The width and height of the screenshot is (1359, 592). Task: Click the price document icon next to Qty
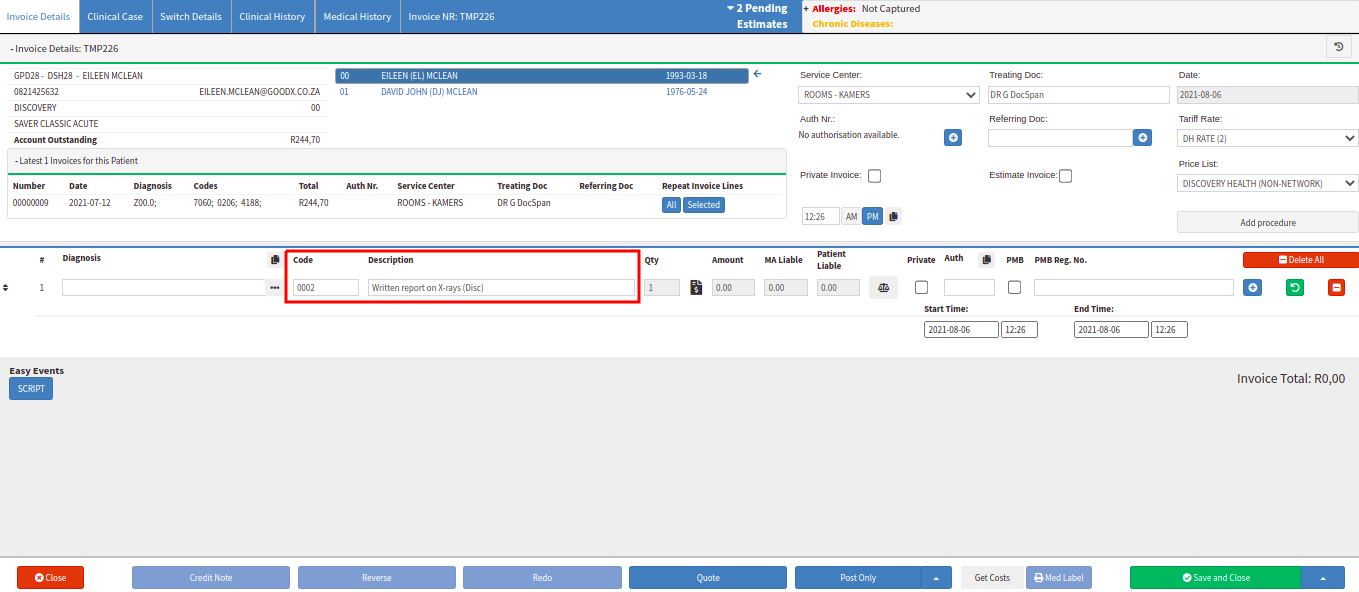point(696,288)
